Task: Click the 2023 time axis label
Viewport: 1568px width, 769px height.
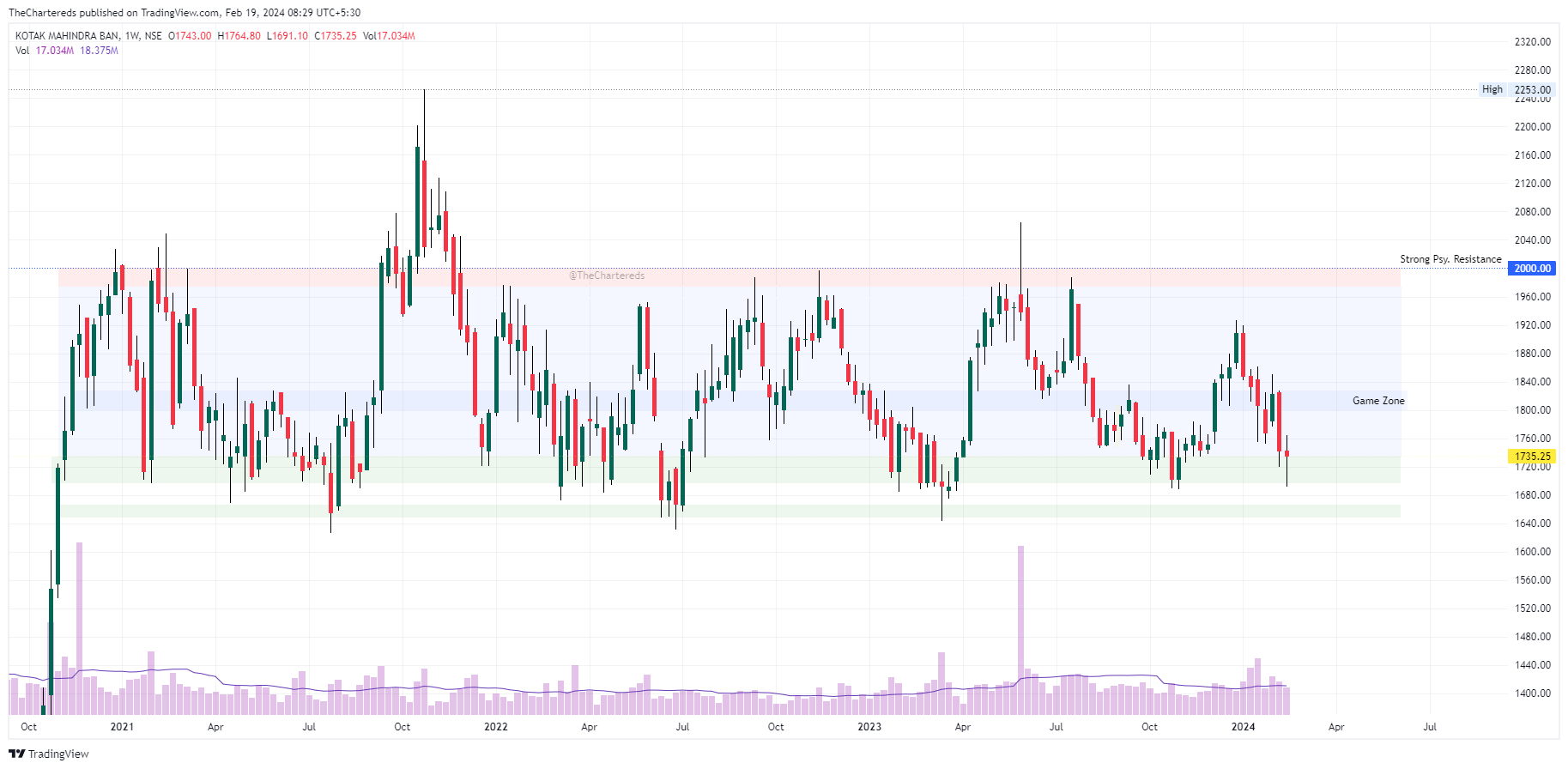Action: coord(869,727)
